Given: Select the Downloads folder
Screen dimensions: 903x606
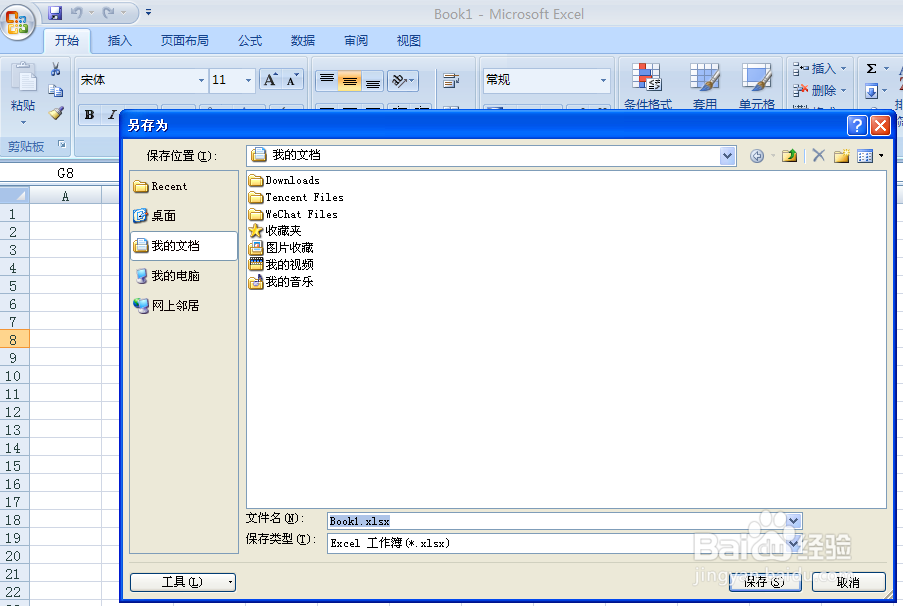Looking at the screenshot, I should [x=284, y=180].
